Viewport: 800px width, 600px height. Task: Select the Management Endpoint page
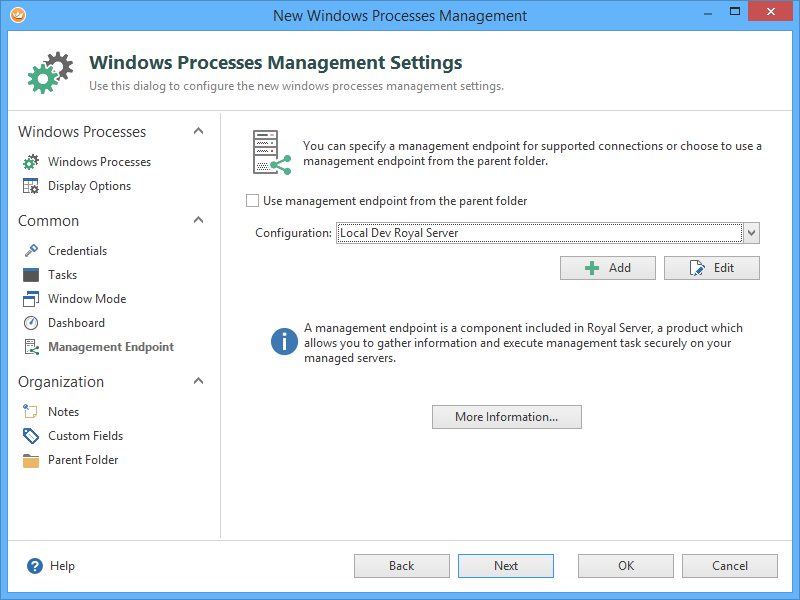click(x=110, y=347)
